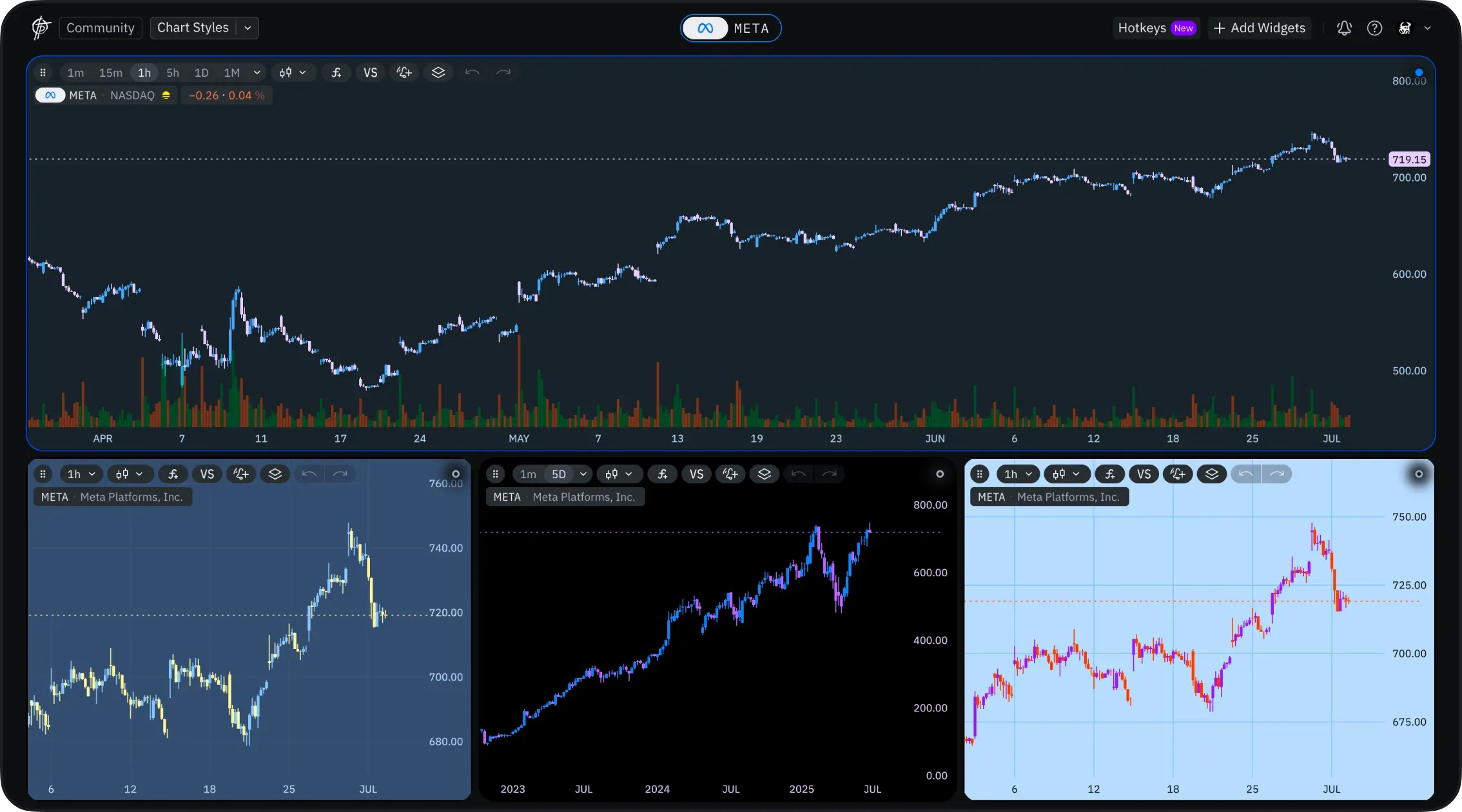1462x812 pixels.
Task: Open indicators (fx) in light blue chart
Action: [x=1110, y=474]
